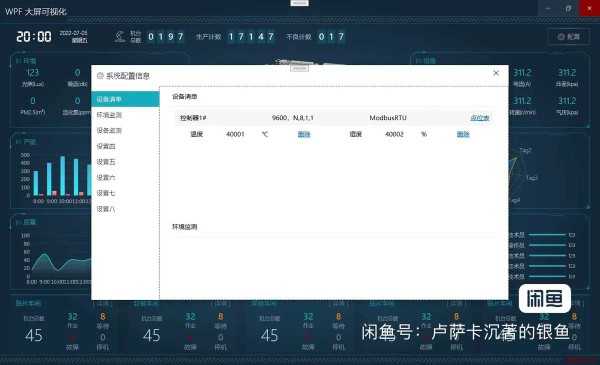Click 删除 link beside address 40002
This screenshot has height=365, width=600.
463,134
